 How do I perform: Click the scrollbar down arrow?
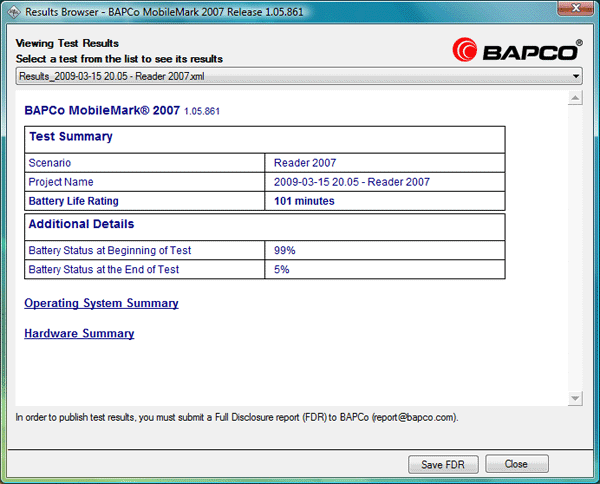click(x=575, y=398)
